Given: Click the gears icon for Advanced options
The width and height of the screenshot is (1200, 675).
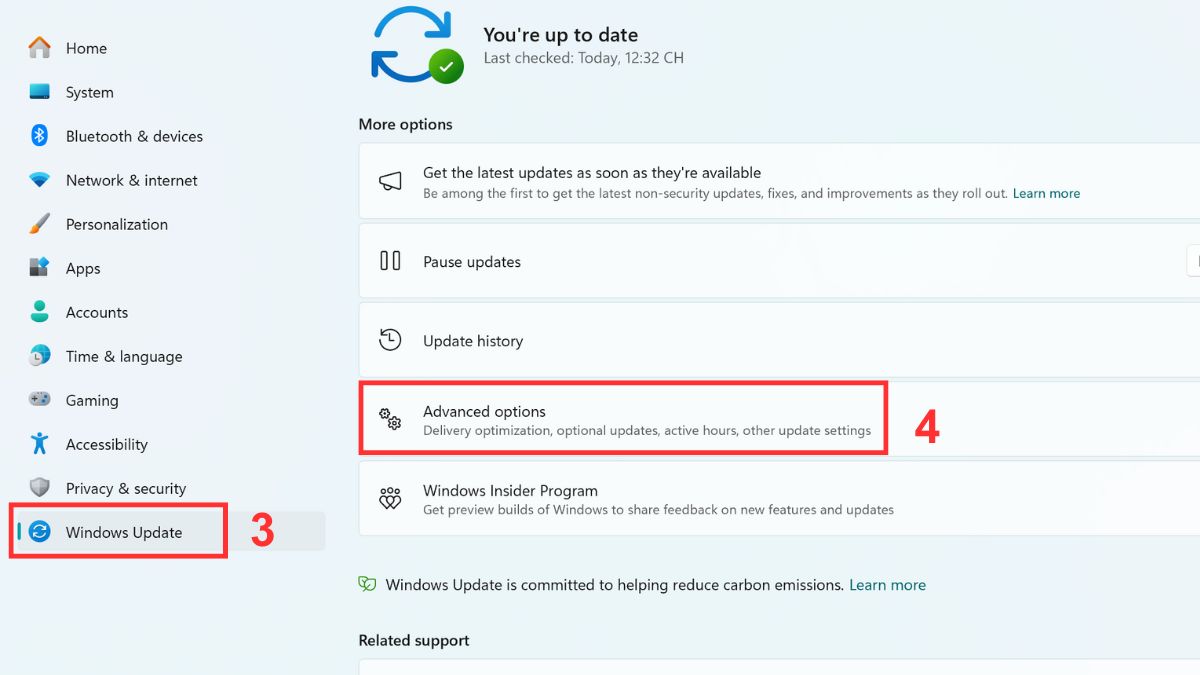Looking at the screenshot, I should [390, 419].
